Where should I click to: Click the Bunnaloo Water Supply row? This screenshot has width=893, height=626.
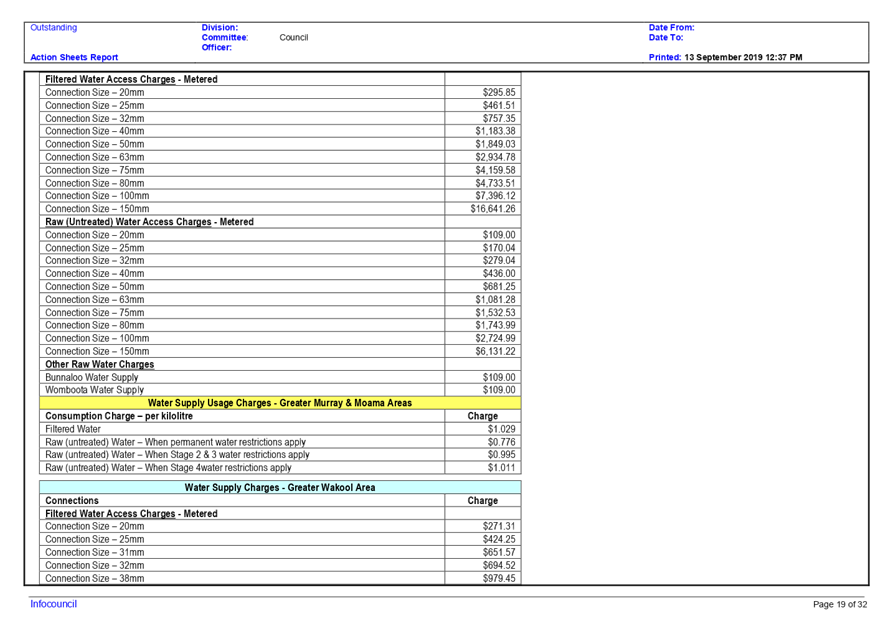280,377
